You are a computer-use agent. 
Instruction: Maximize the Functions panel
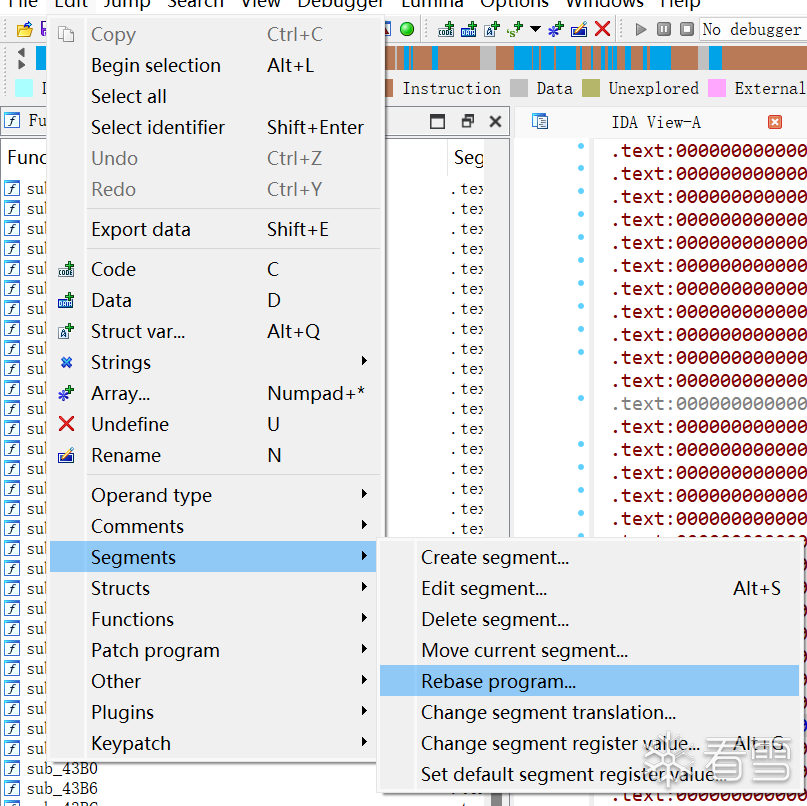(x=437, y=121)
